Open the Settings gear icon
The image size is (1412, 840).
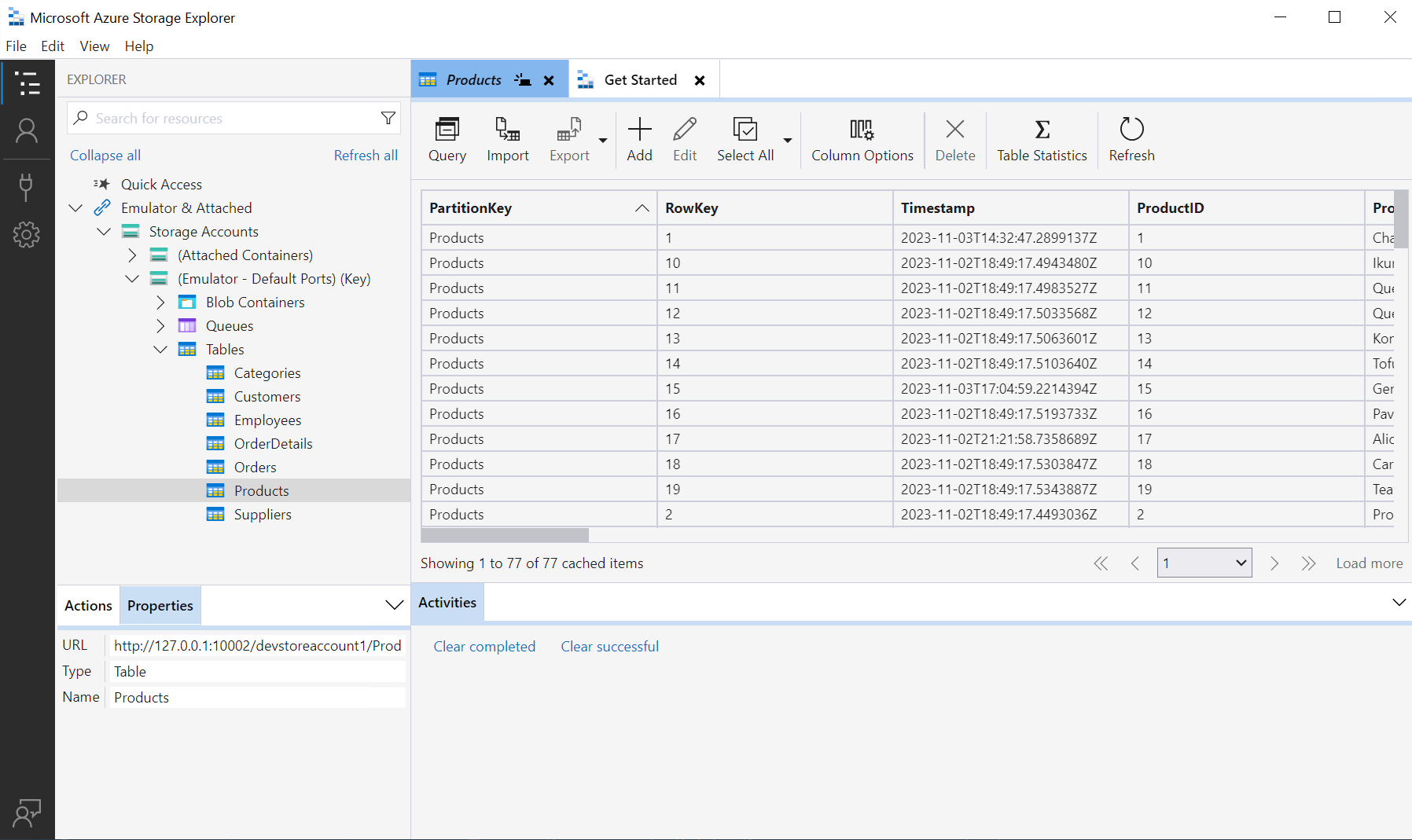coord(27,234)
